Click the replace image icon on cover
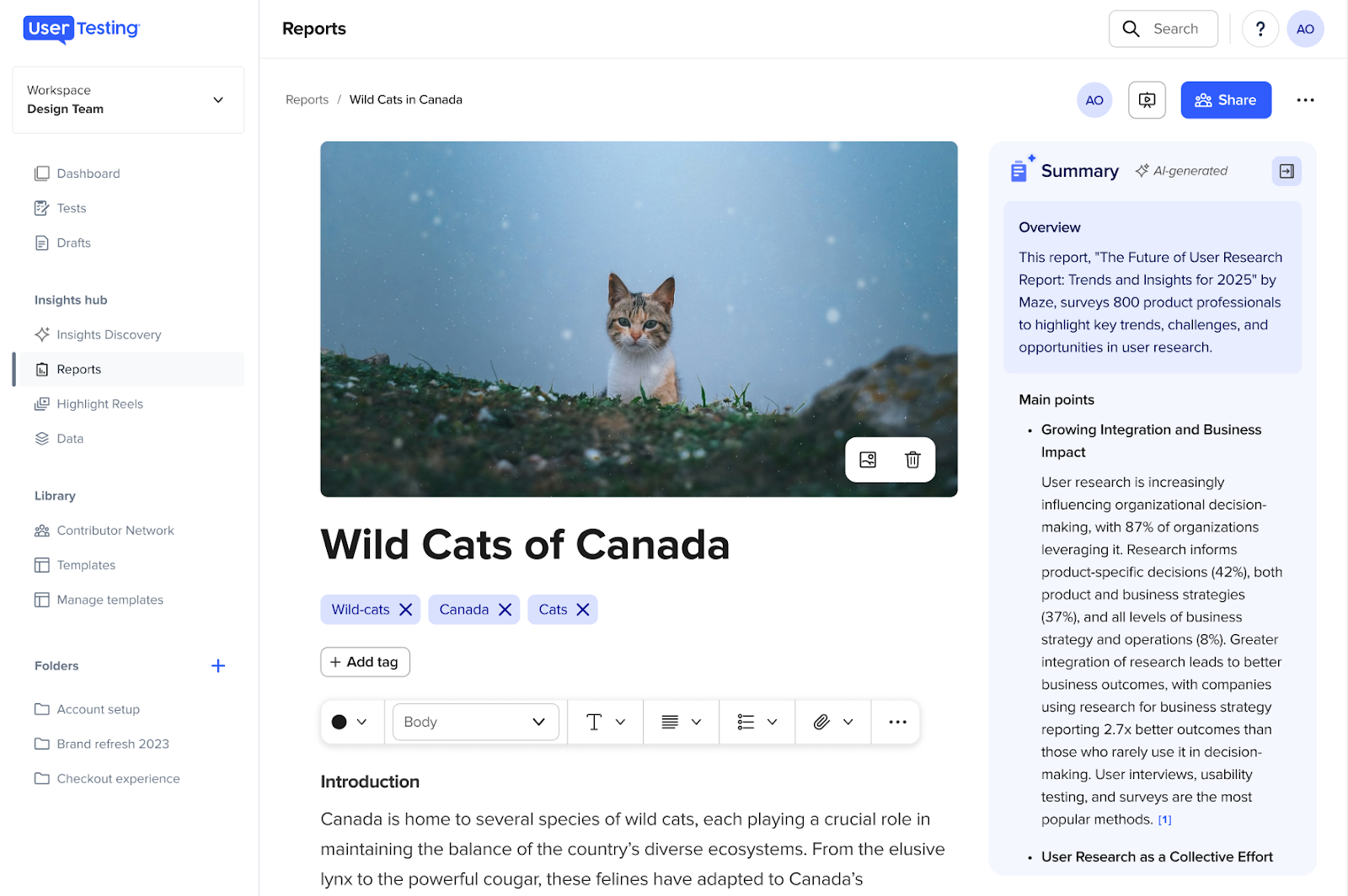The width and height of the screenshot is (1348, 896). pos(868,460)
